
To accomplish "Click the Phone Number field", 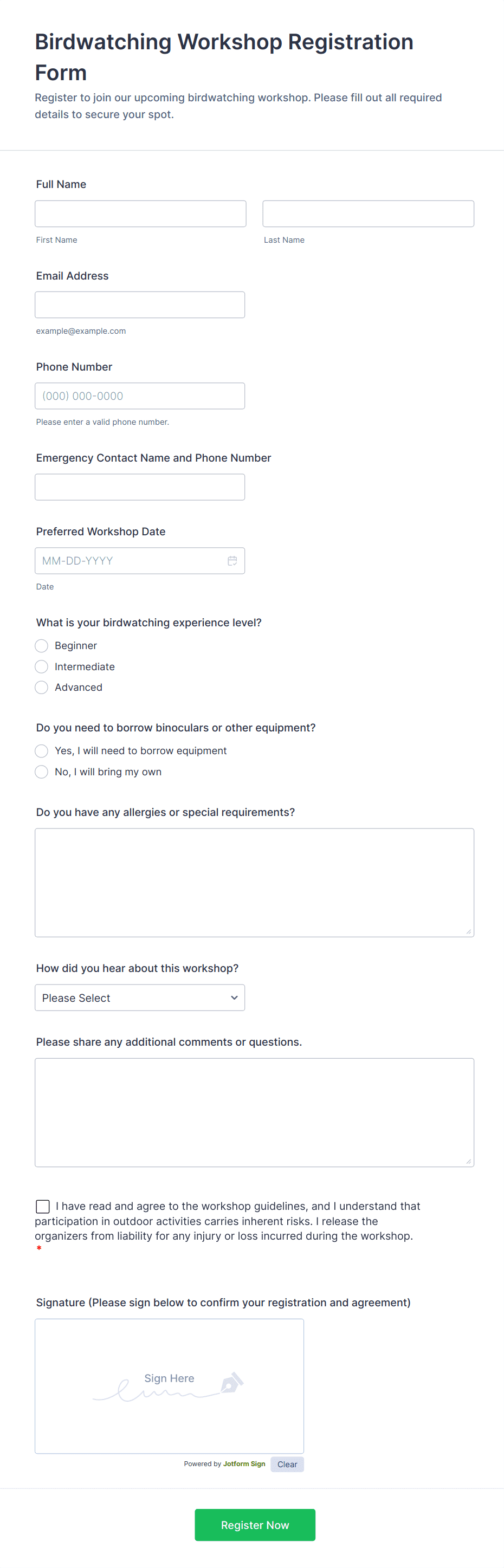I will [140, 396].
